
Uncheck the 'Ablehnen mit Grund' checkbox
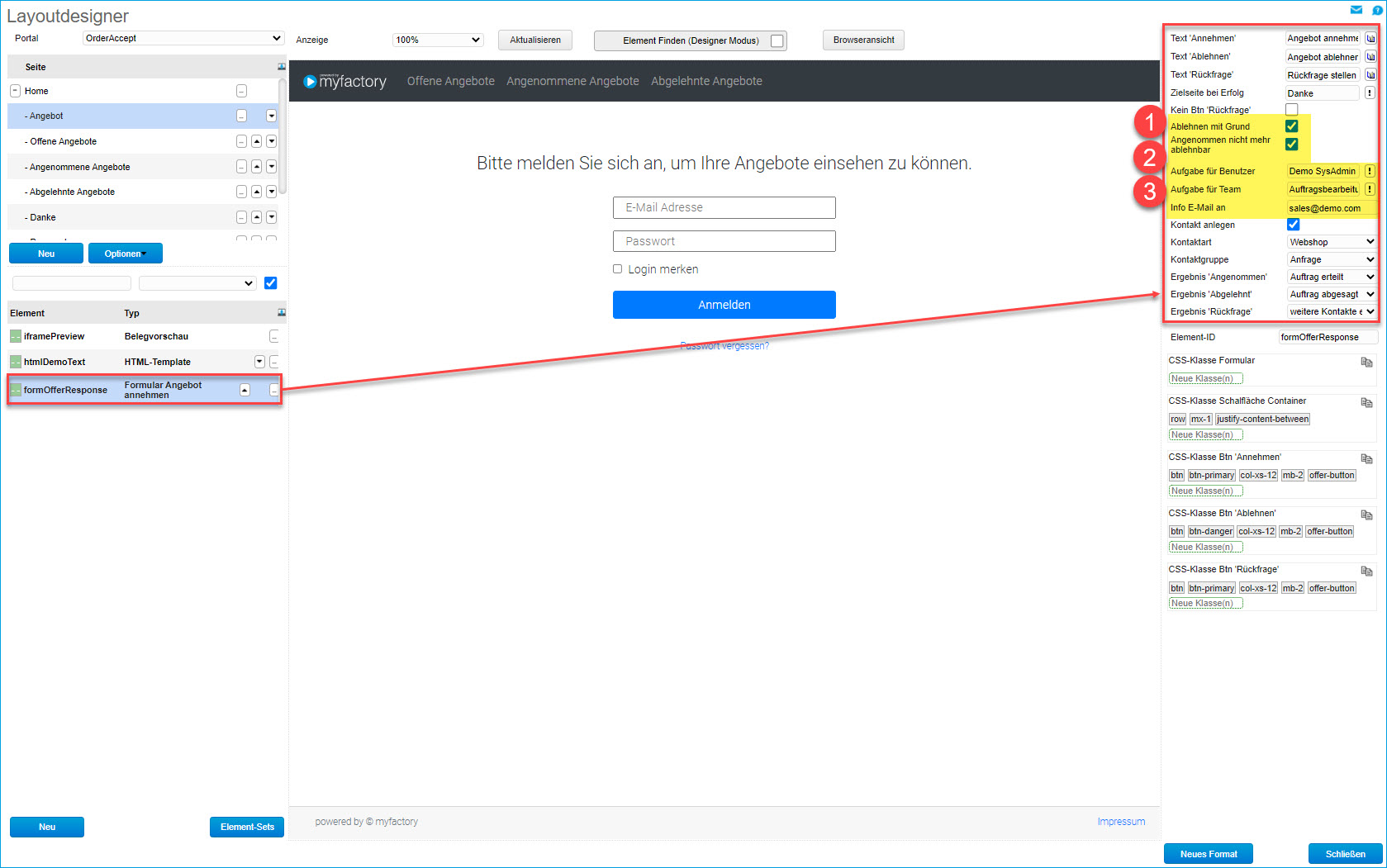(x=1291, y=126)
